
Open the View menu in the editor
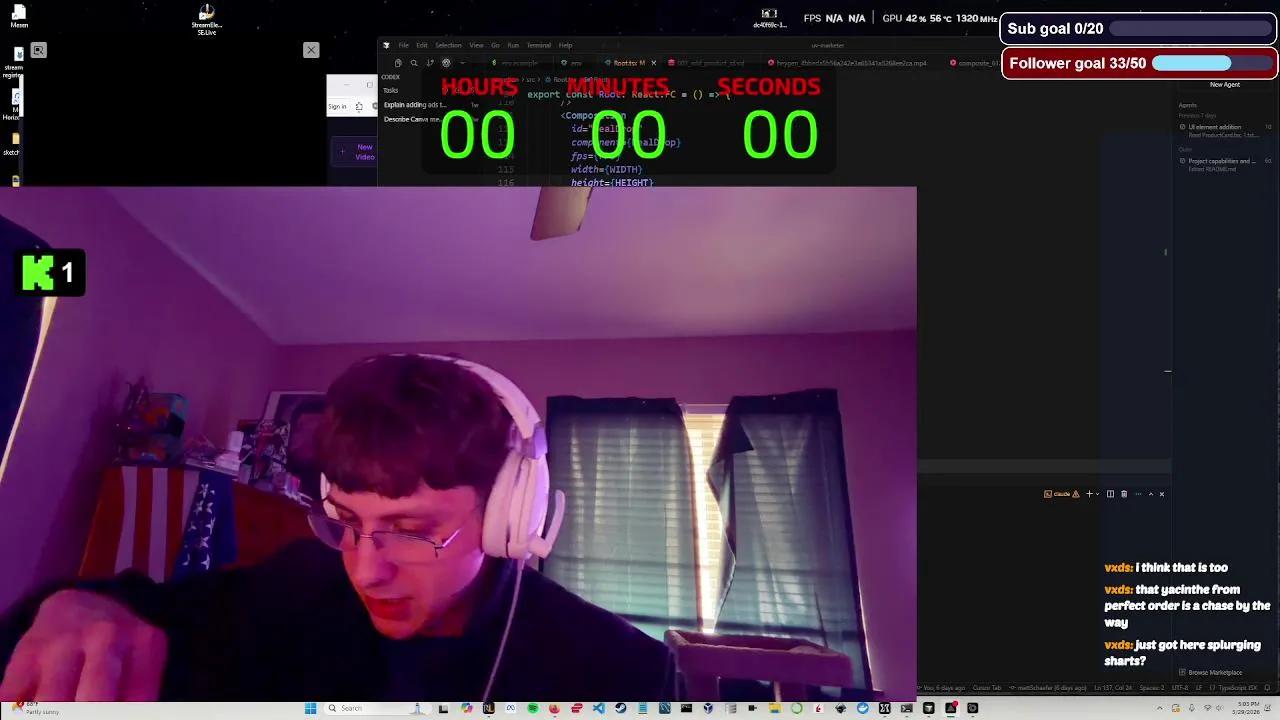click(x=476, y=45)
